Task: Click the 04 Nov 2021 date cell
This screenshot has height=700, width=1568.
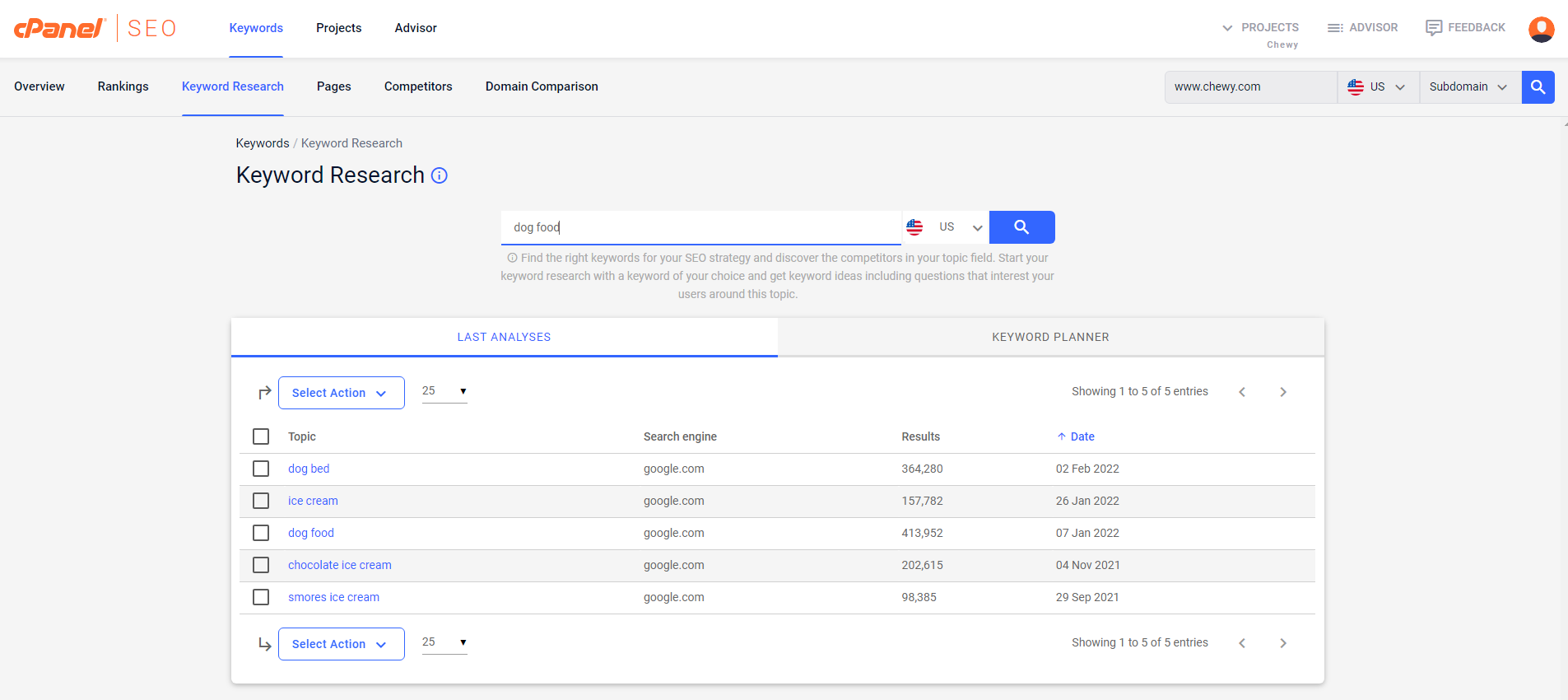Action: pos(1088,565)
